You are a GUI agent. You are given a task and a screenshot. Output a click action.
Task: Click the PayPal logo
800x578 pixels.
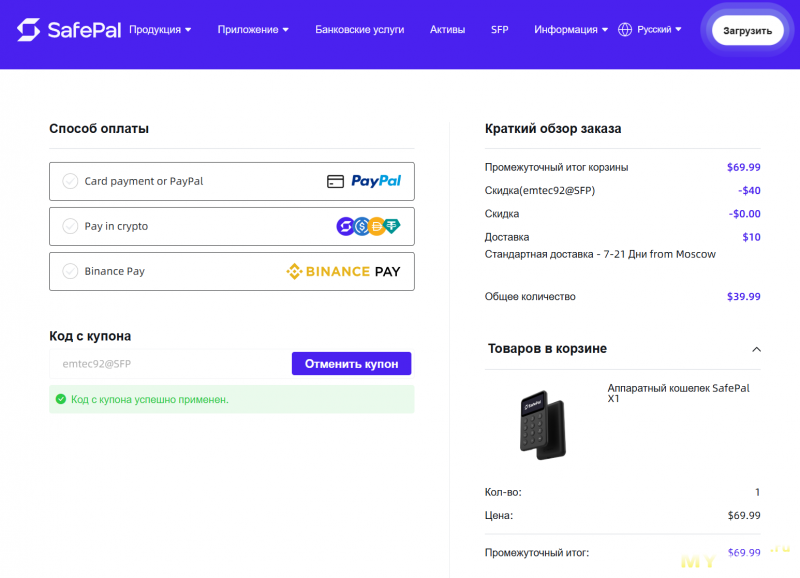coord(376,181)
